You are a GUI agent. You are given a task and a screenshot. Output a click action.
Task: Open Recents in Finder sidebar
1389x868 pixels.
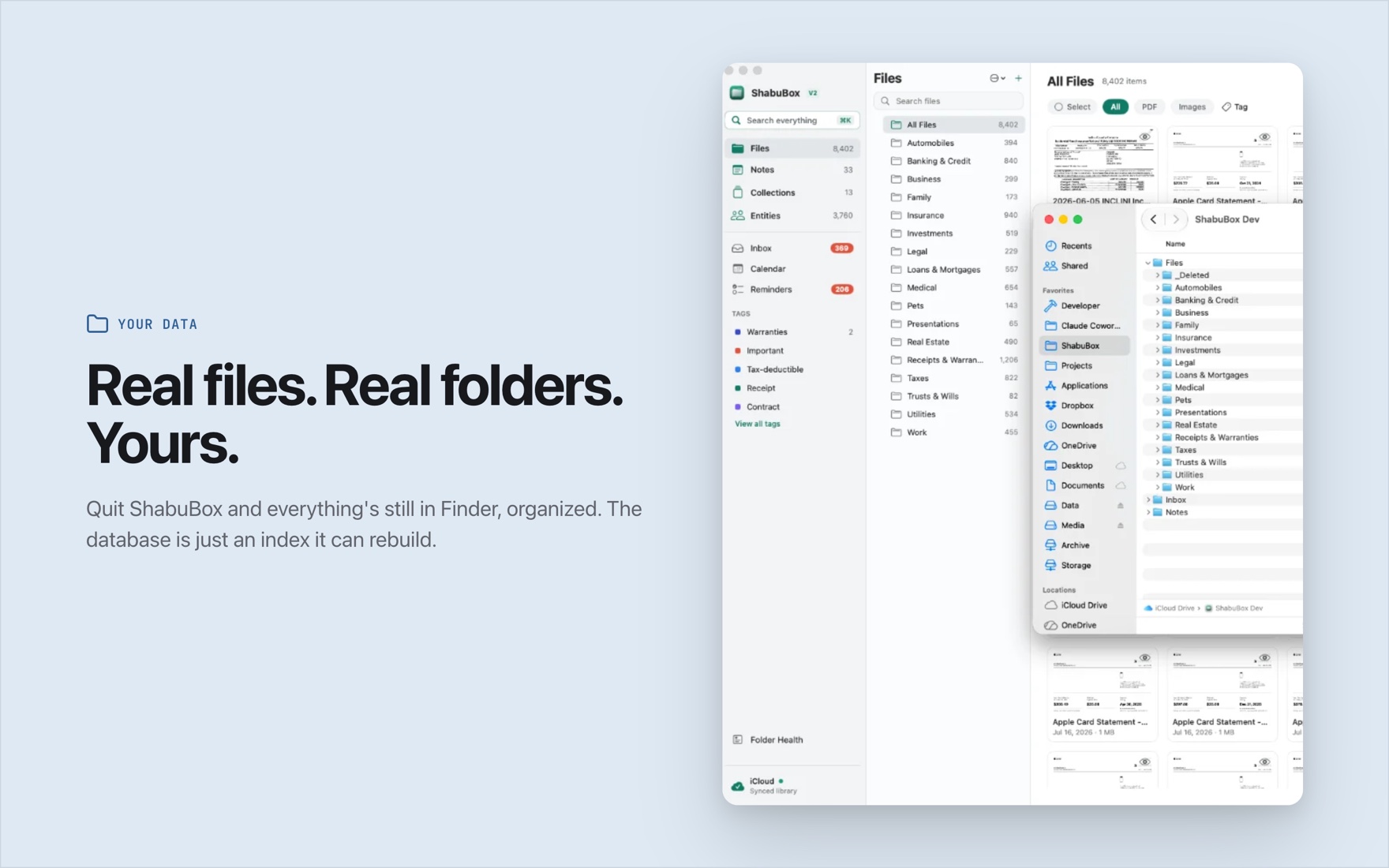(1084, 246)
